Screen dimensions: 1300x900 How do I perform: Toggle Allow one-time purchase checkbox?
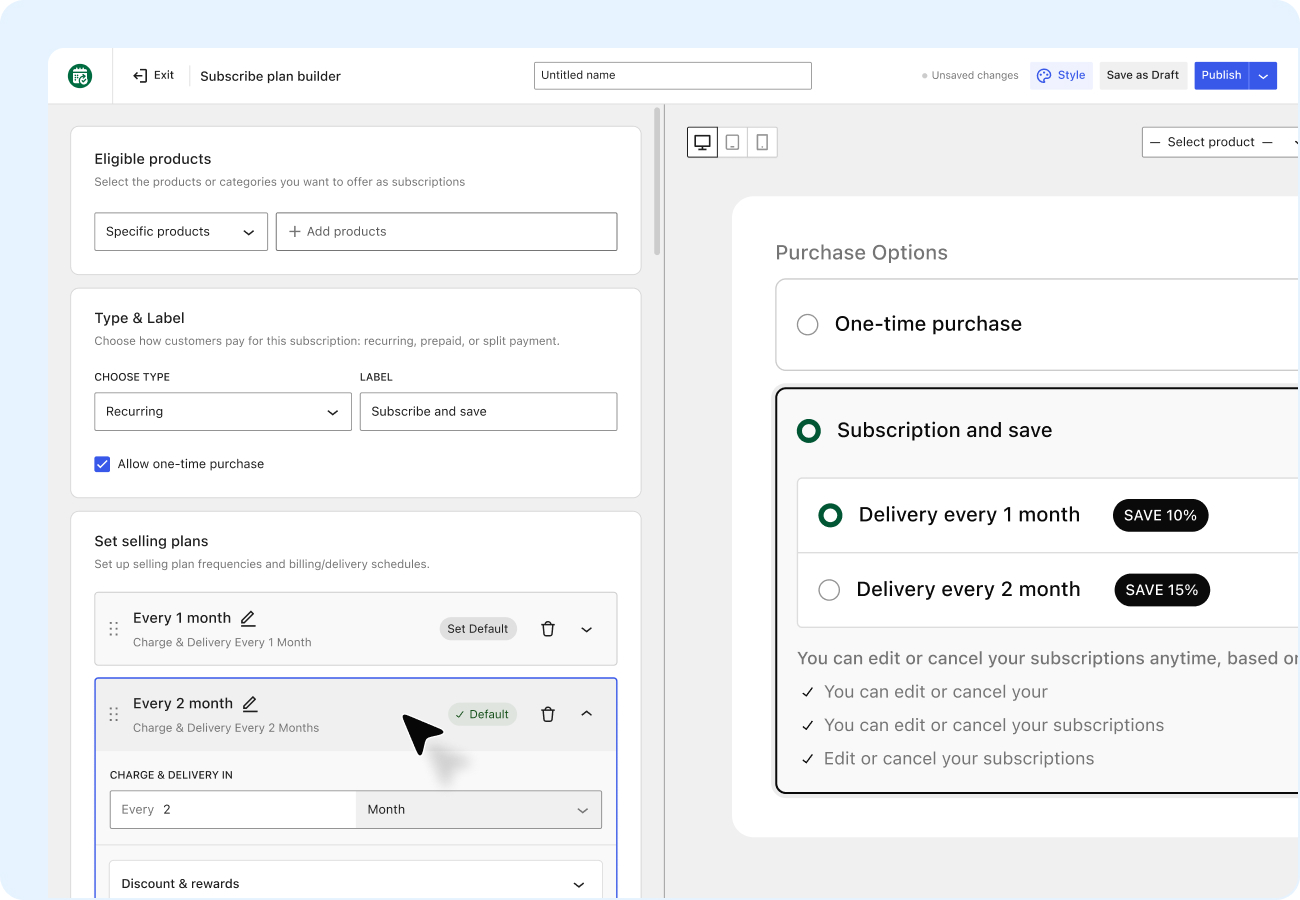102,464
